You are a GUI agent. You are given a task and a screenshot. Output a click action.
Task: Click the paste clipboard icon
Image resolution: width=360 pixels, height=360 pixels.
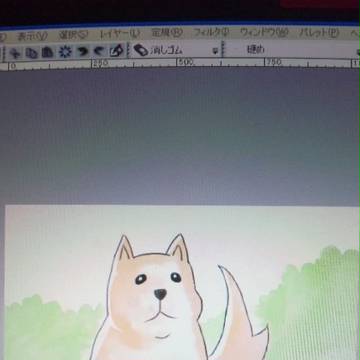tap(47, 52)
